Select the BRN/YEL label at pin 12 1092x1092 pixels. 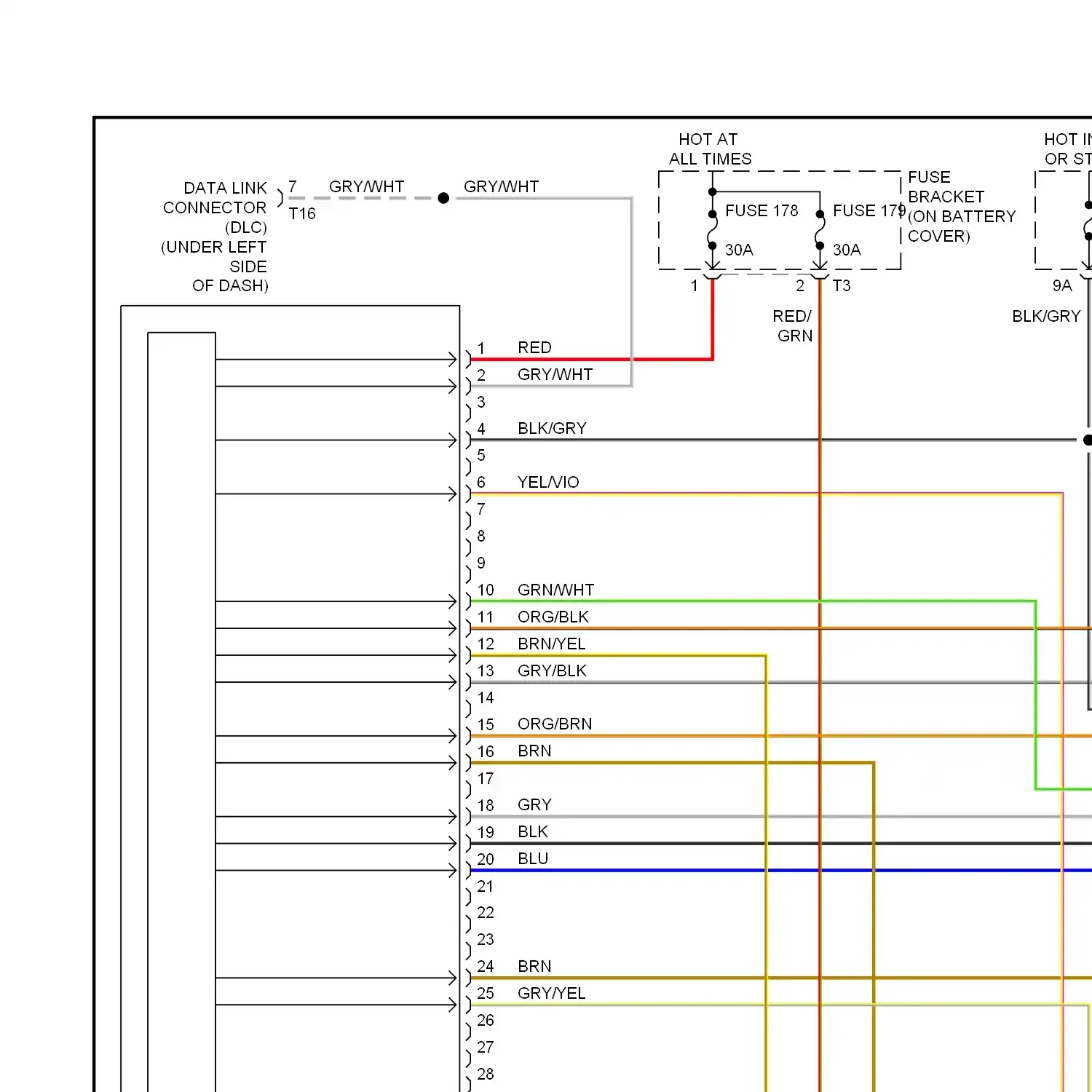[x=551, y=644]
